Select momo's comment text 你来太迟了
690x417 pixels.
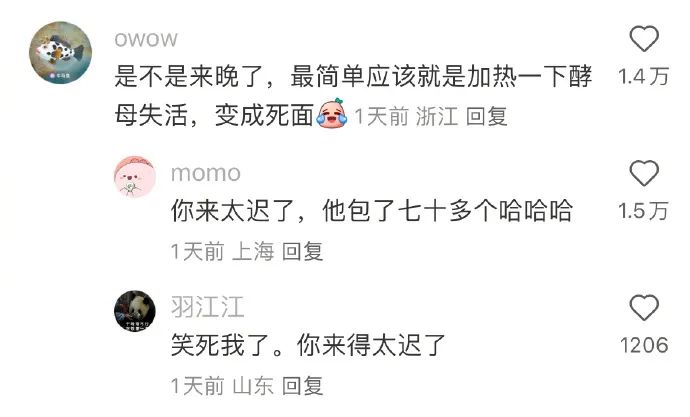click(372, 211)
